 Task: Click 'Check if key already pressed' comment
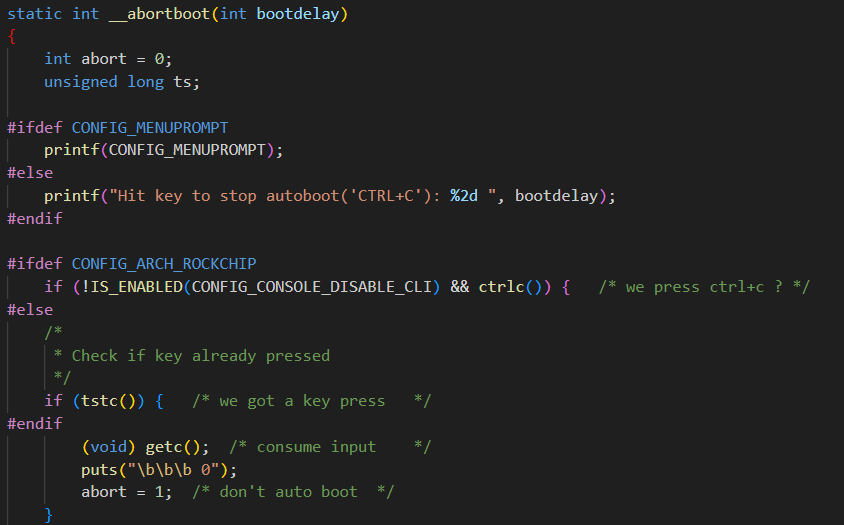[200, 355]
